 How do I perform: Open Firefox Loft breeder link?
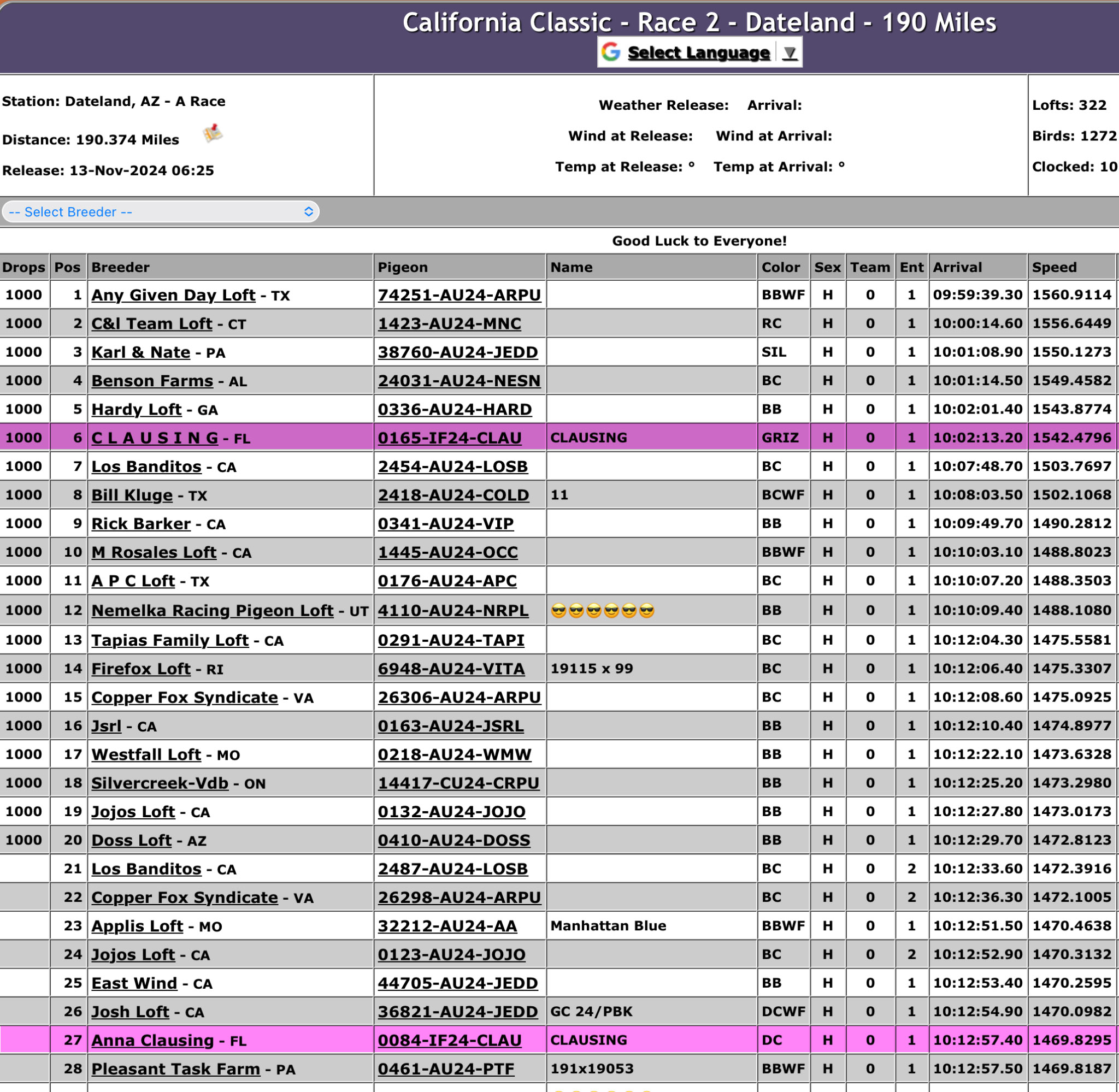pos(140,669)
